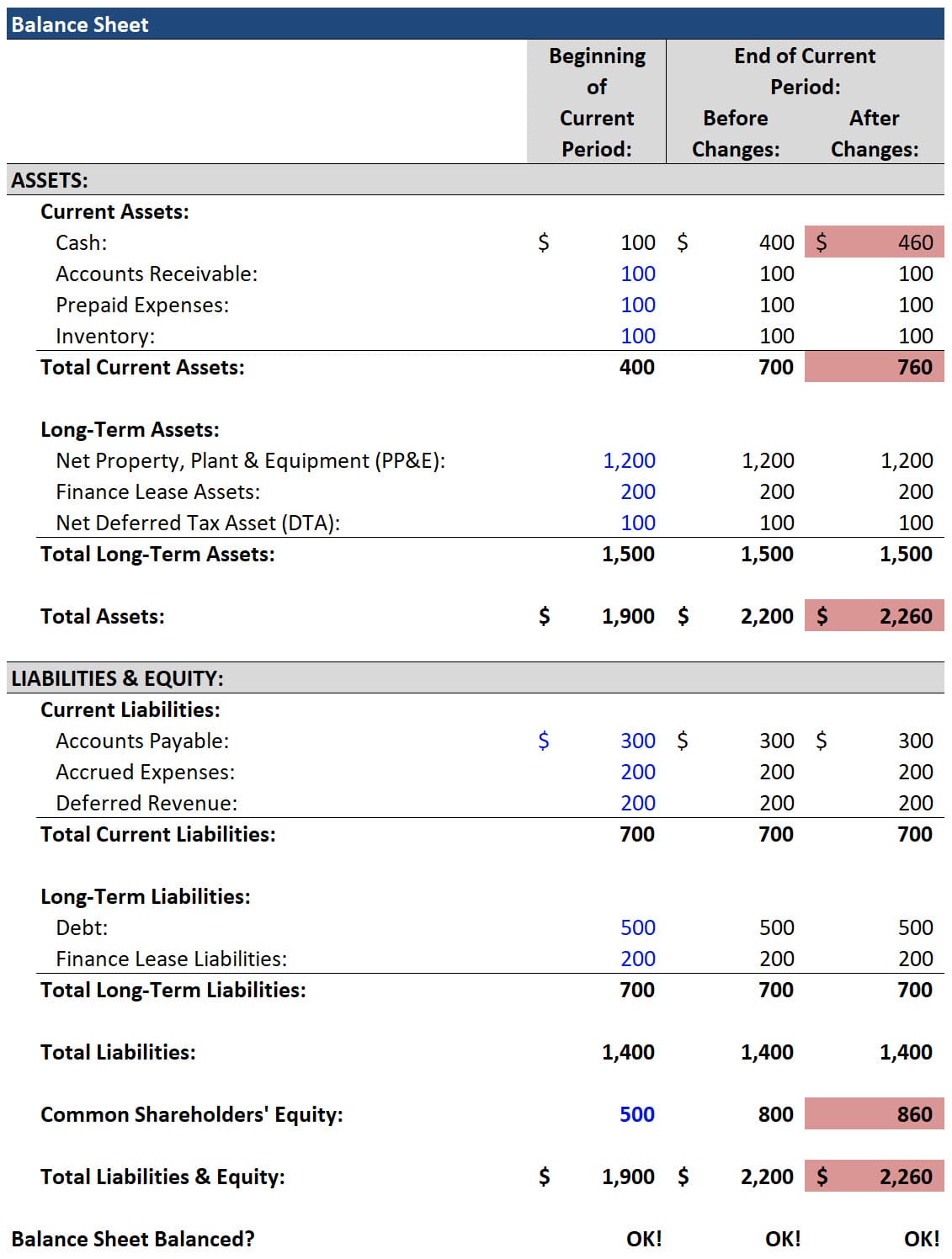Select the Net Property, Plant & Equipment label
The width and height of the screenshot is (952, 1259).
(x=248, y=460)
